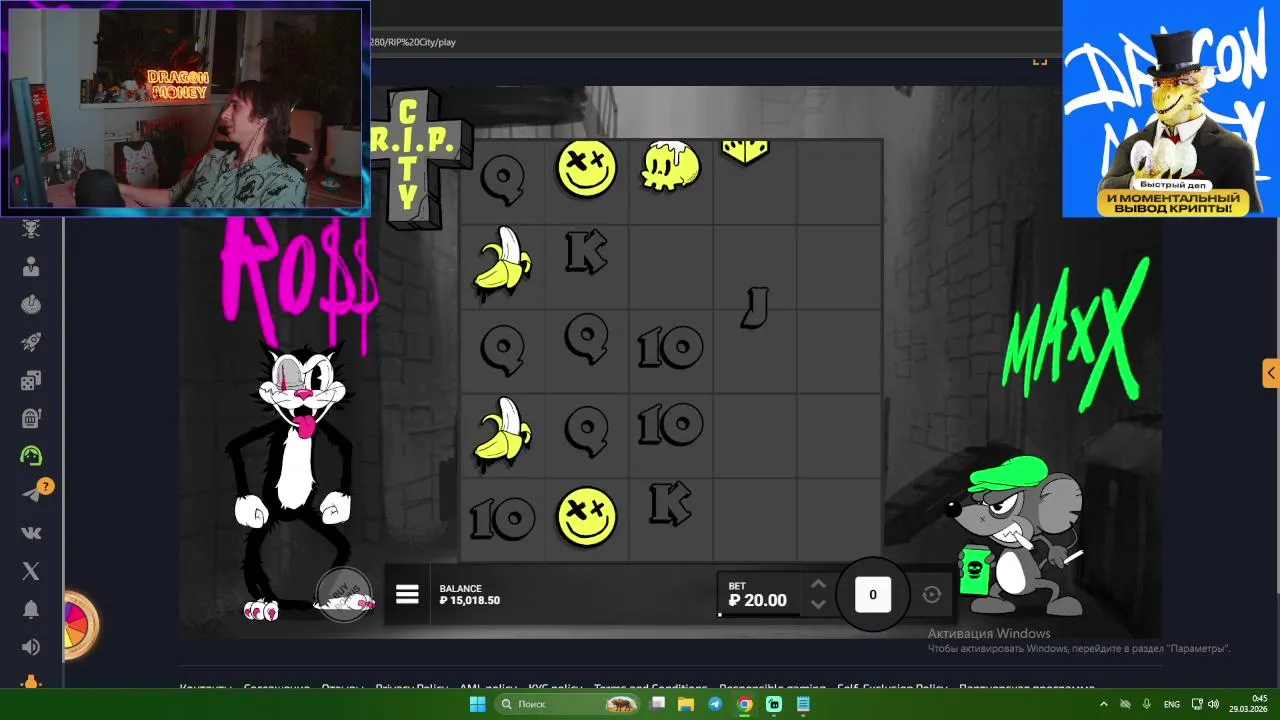Image resolution: width=1280 pixels, height=720 pixels.
Task: Increase the bet with the up arrow
Action: tap(818, 584)
